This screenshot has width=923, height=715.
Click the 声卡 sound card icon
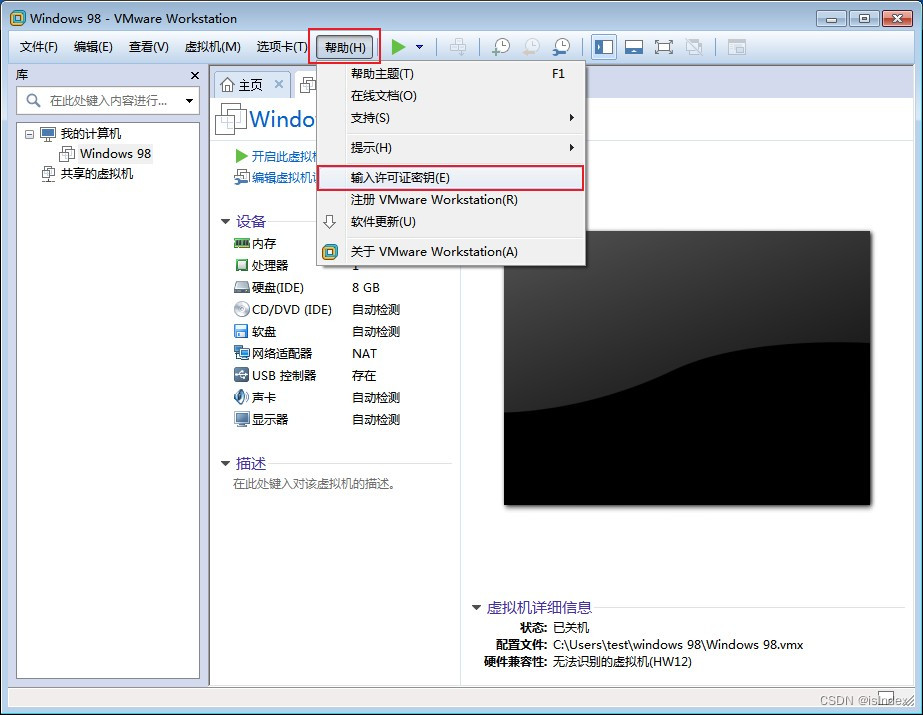coord(241,397)
